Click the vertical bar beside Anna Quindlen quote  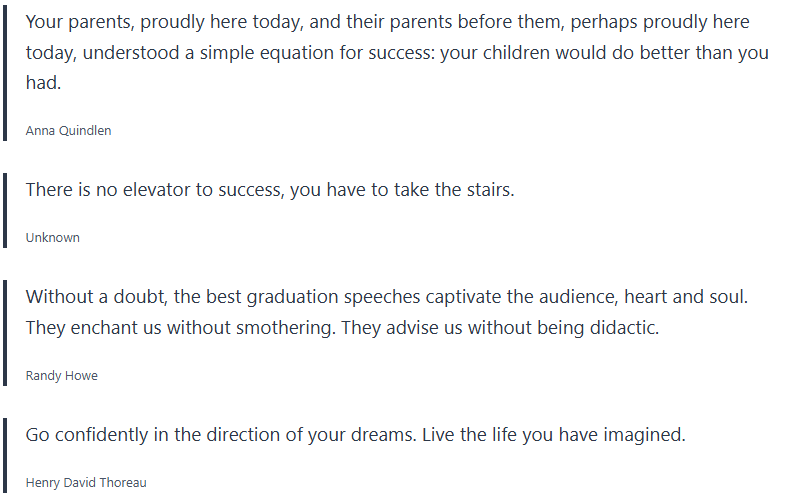pyautogui.click(x=5, y=72)
